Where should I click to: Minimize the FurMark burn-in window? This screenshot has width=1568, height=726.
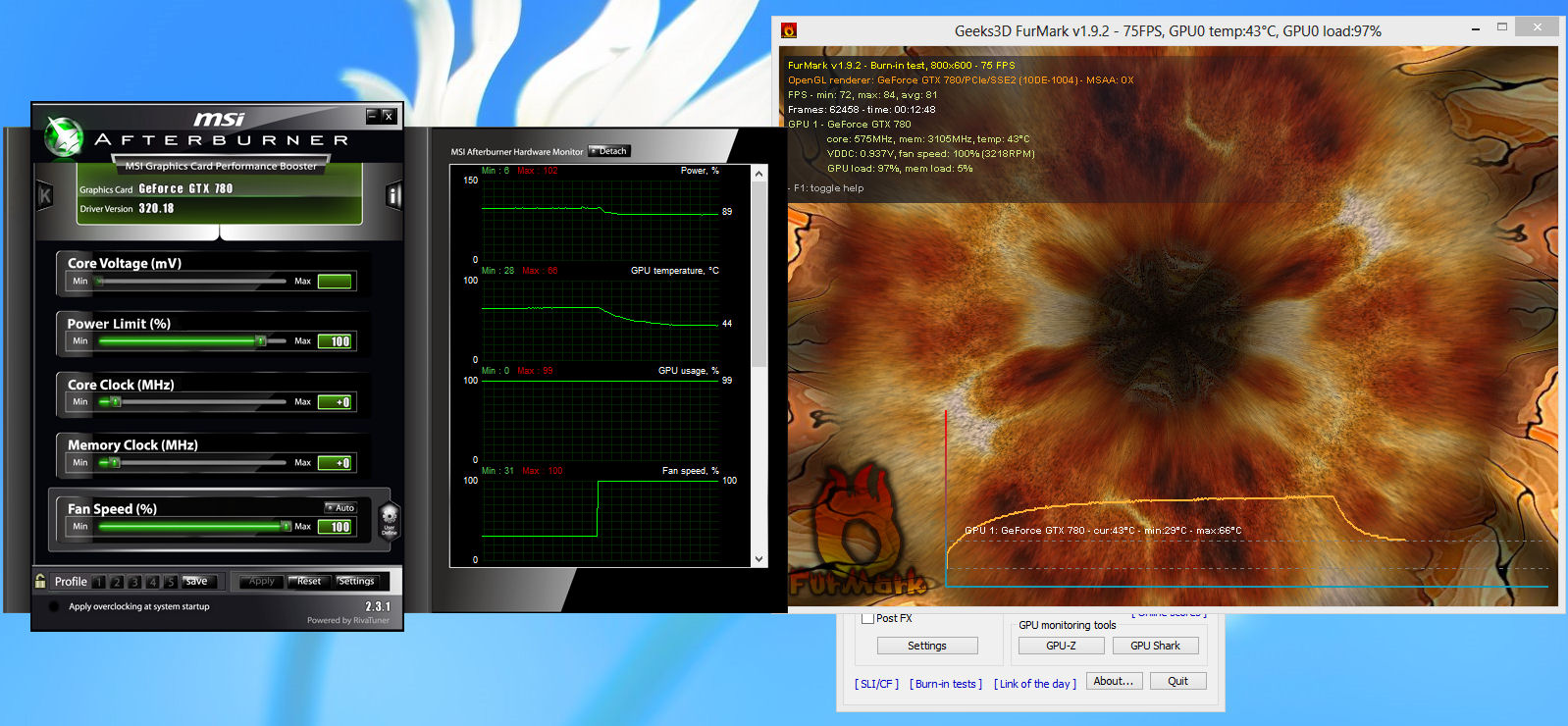point(1476,29)
